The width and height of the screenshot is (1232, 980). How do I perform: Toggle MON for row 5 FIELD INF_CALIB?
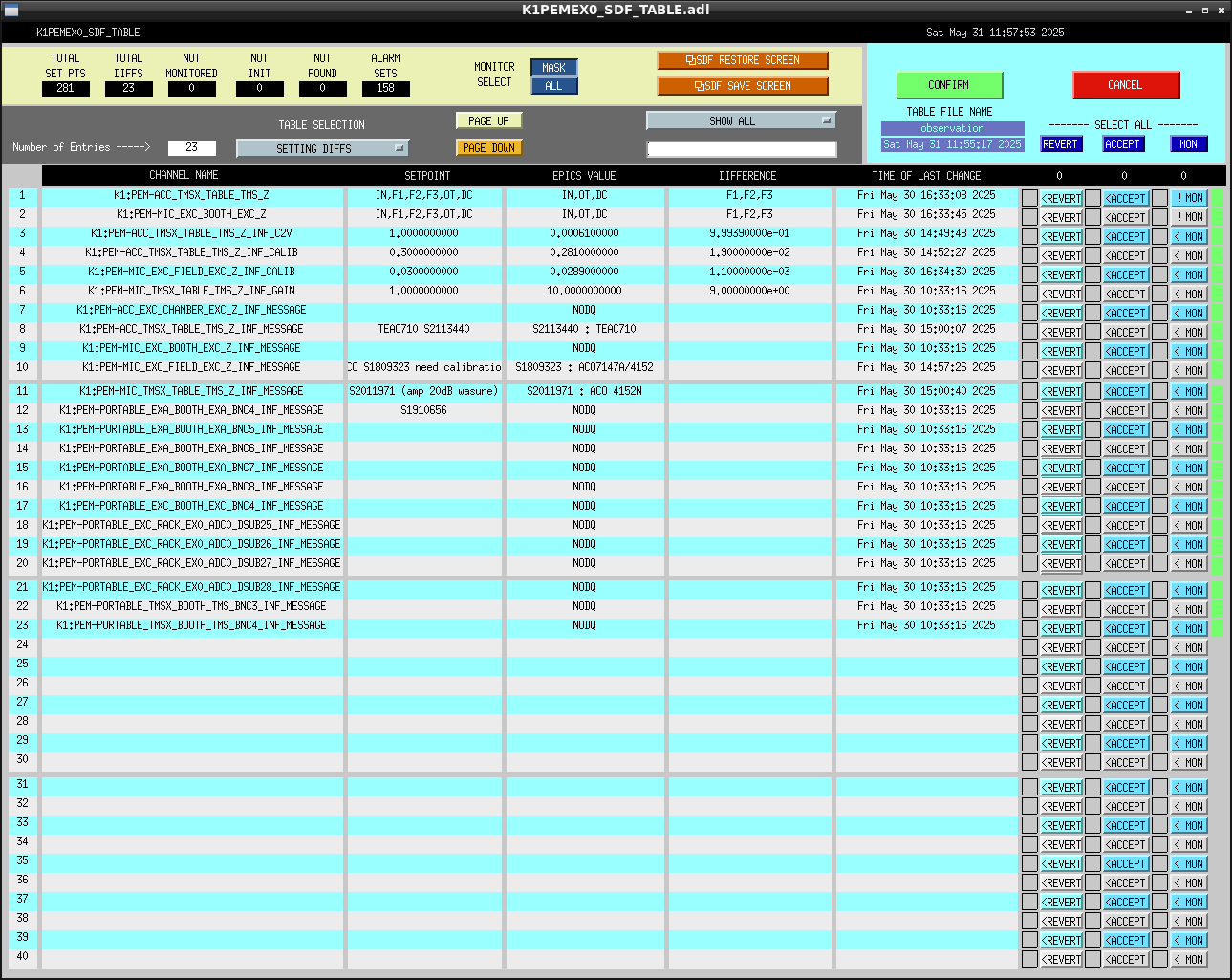(x=1189, y=274)
